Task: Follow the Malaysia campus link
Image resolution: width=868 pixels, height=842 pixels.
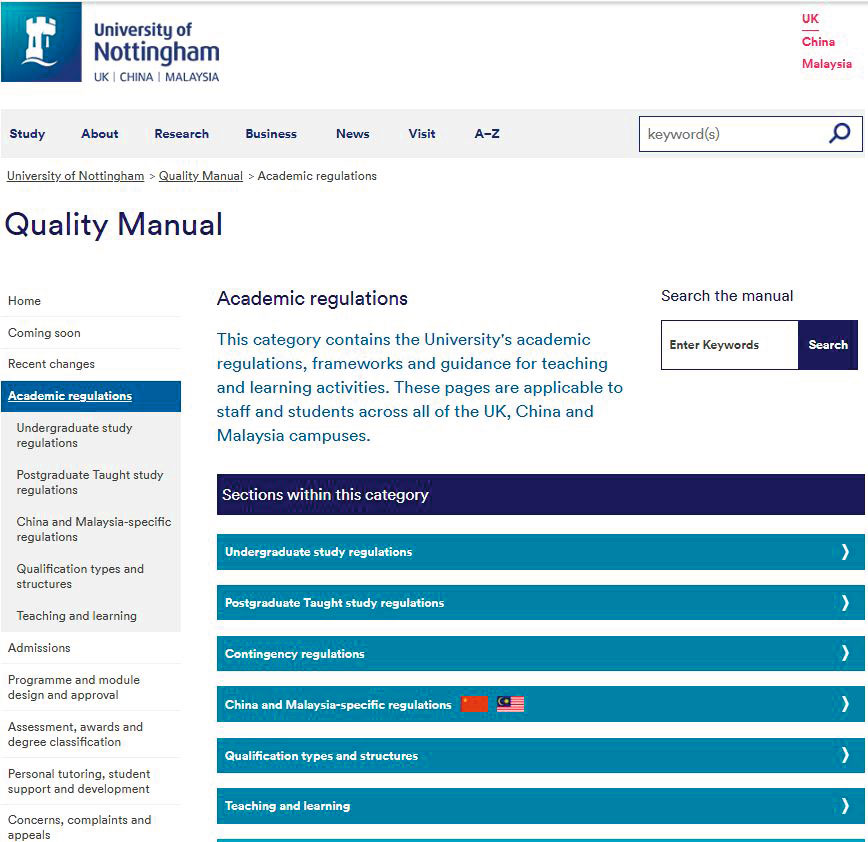Action: click(x=827, y=64)
